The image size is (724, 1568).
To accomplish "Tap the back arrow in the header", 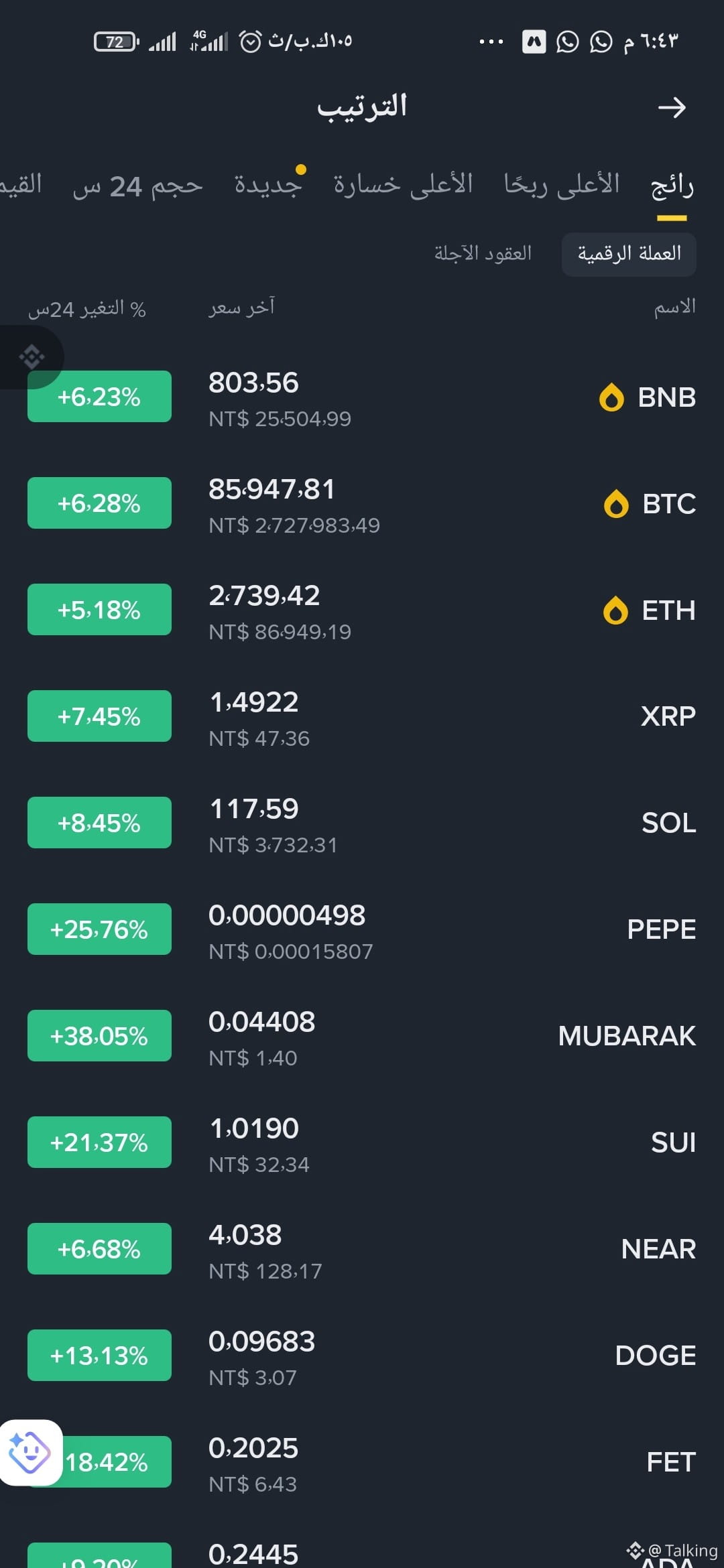I will tap(672, 107).
